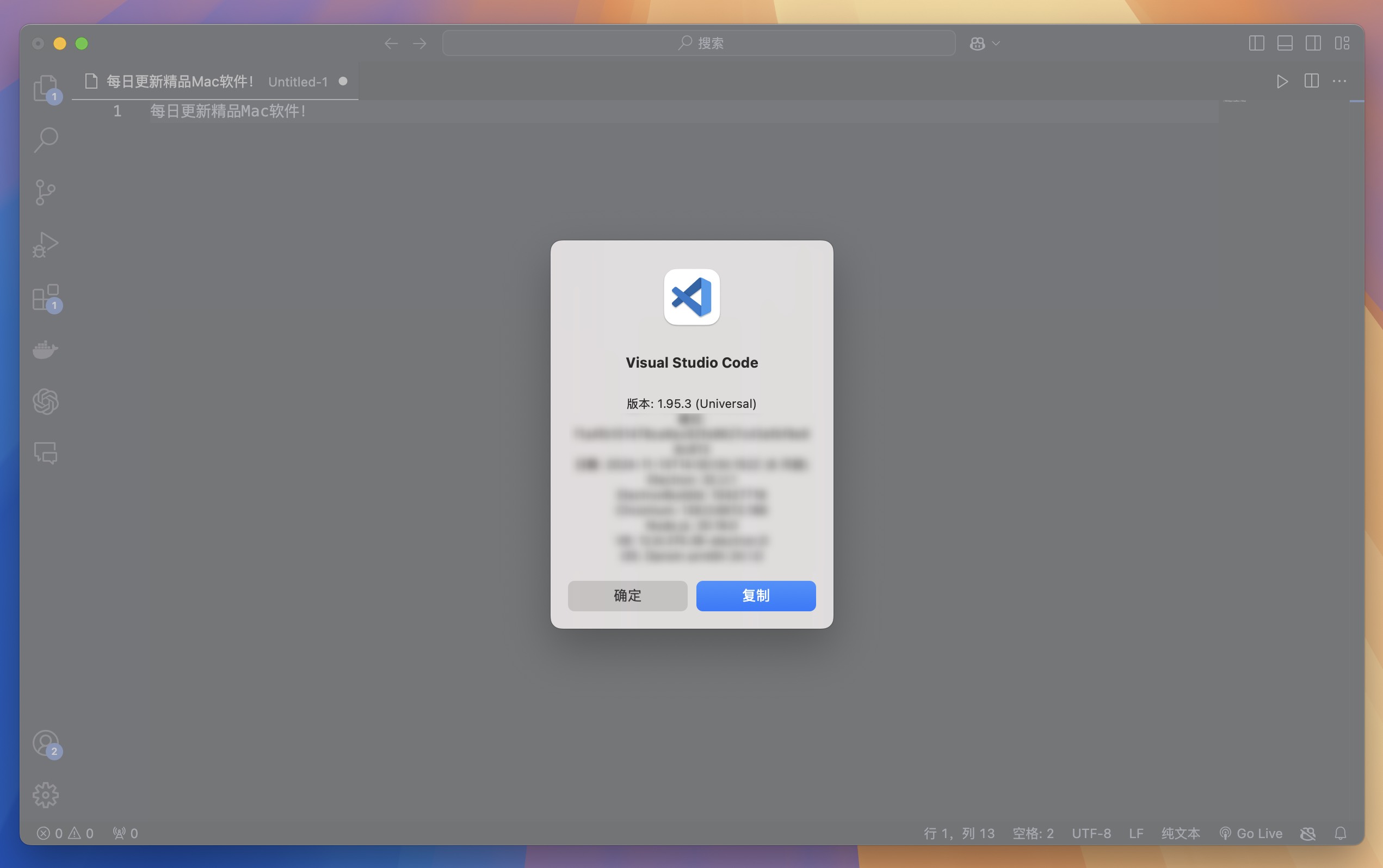Open Customize Layout menu
1383x868 pixels.
(x=1342, y=43)
